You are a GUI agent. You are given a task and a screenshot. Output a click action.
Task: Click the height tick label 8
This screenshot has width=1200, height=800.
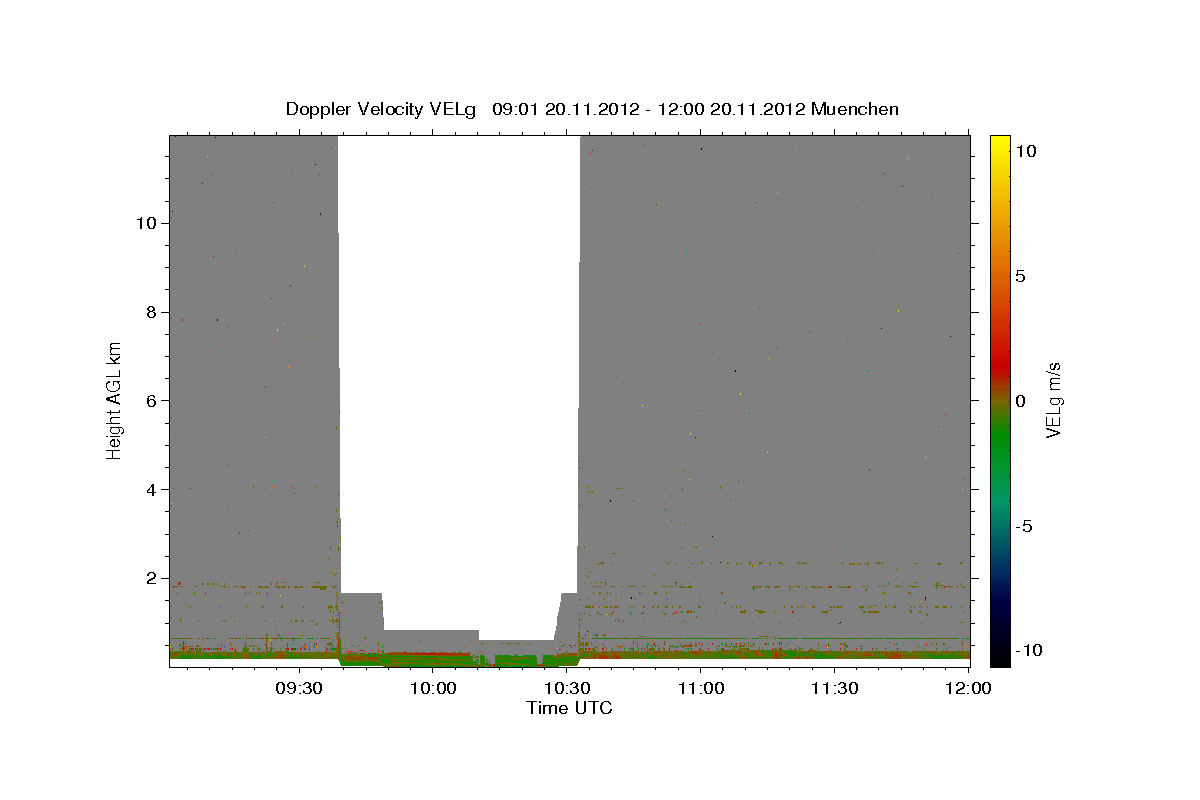pos(149,311)
